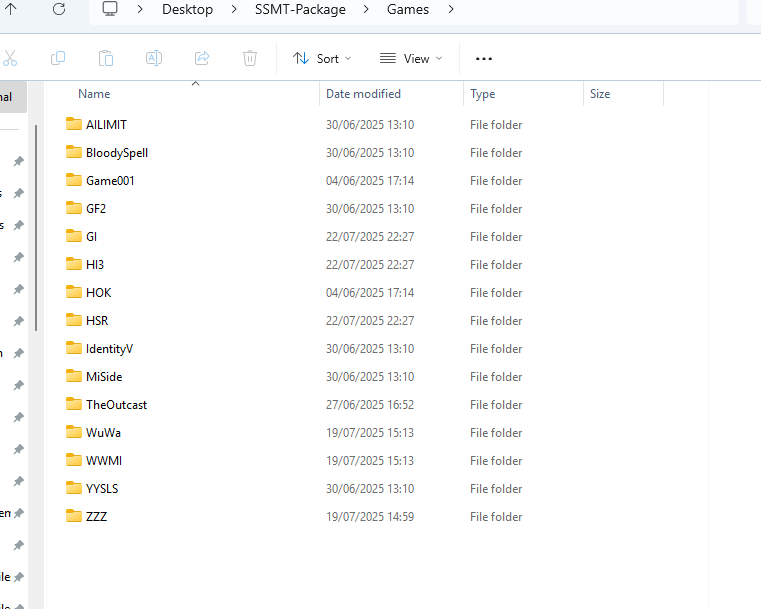Expand chevron after Games in breadcrumb

tap(451, 9)
